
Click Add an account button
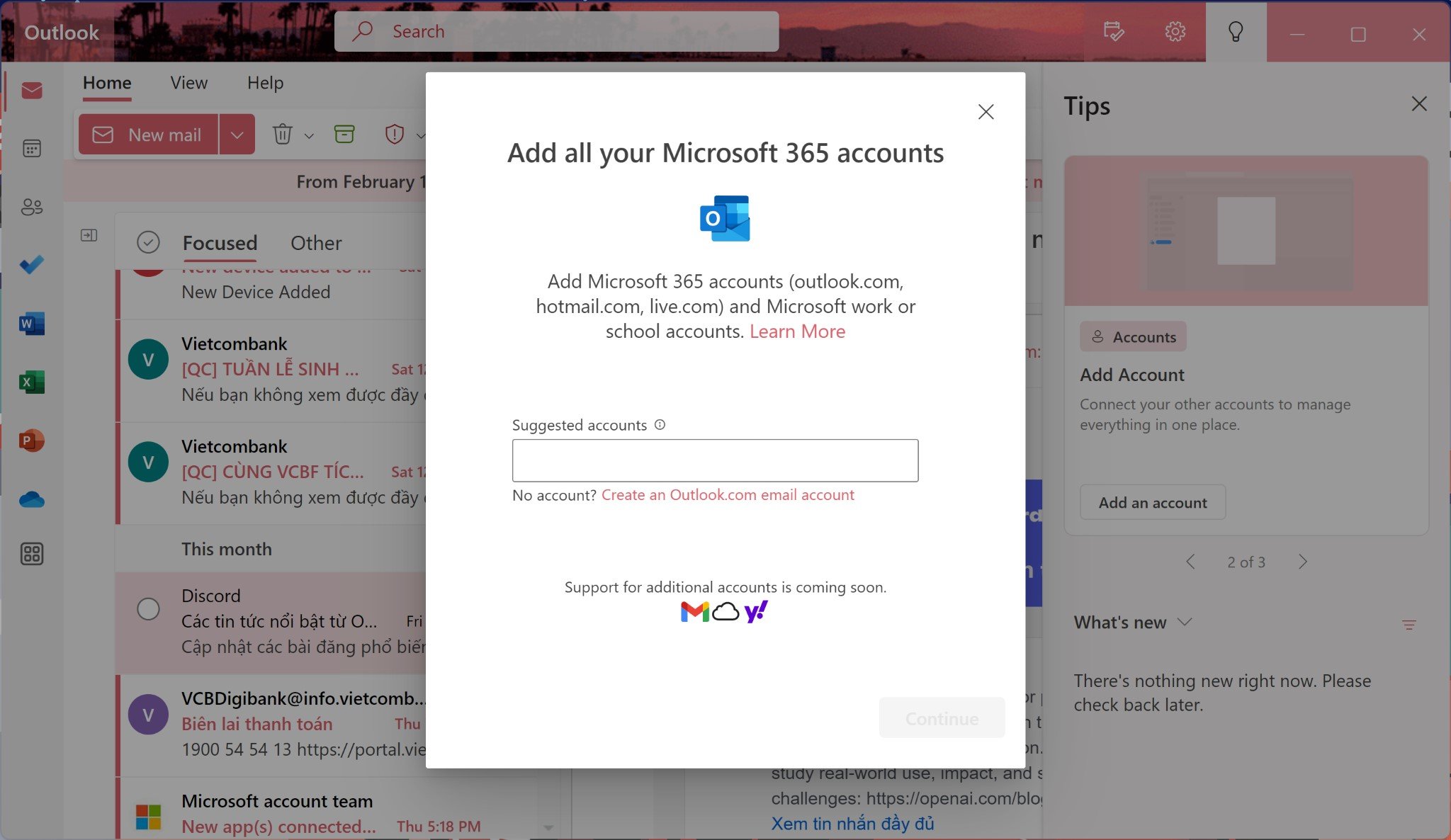pyautogui.click(x=1153, y=502)
